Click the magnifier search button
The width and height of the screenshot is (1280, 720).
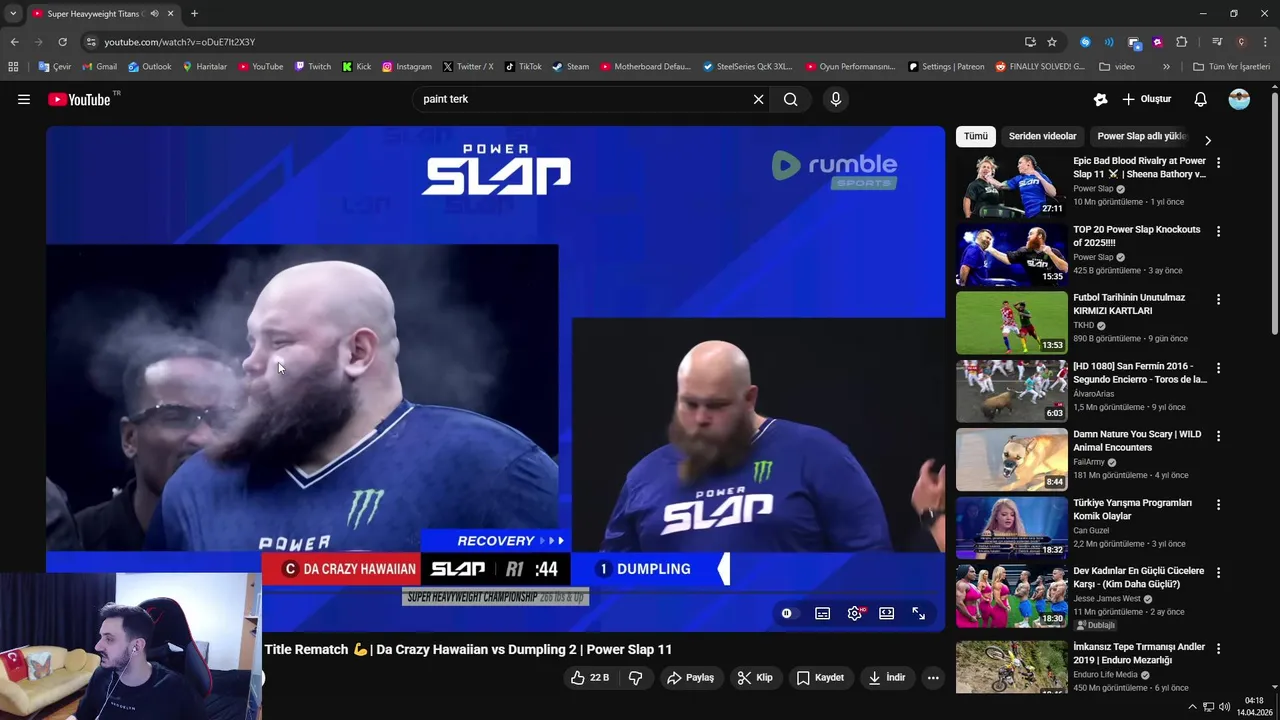(x=791, y=99)
